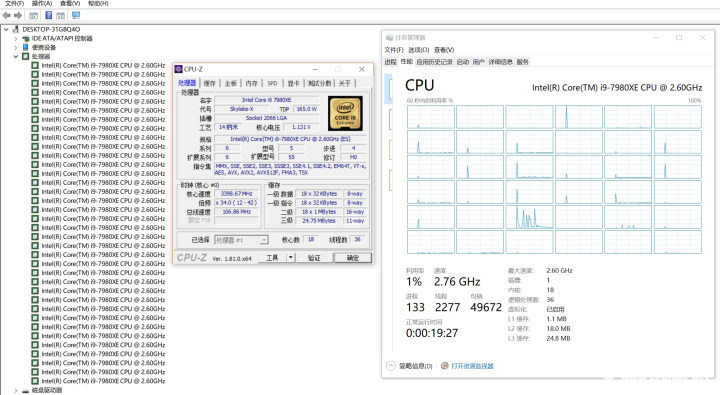Click the 便携设备 portable devices icon
The height and width of the screenshot is (395, 720).
pyautogui.click(x=26, y=47)
